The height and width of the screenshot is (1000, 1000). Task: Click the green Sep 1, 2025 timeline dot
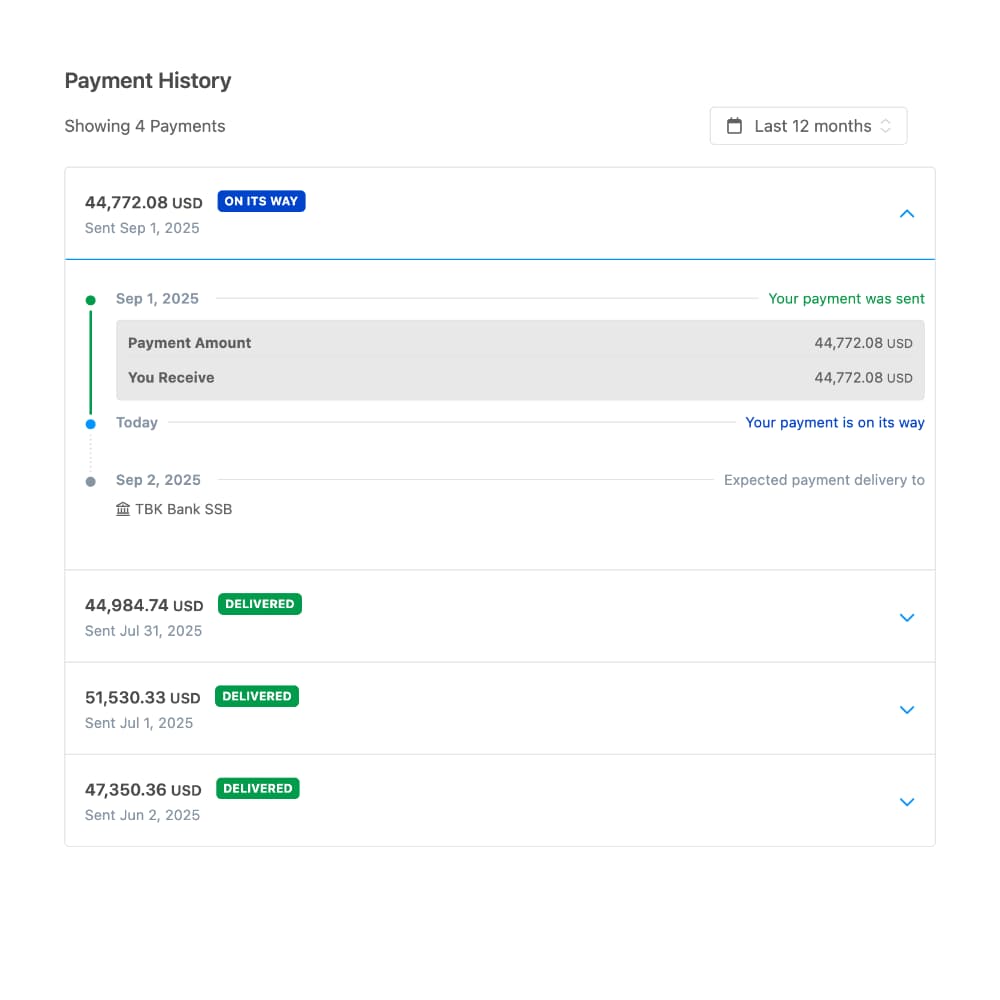(x=91, y=300)
